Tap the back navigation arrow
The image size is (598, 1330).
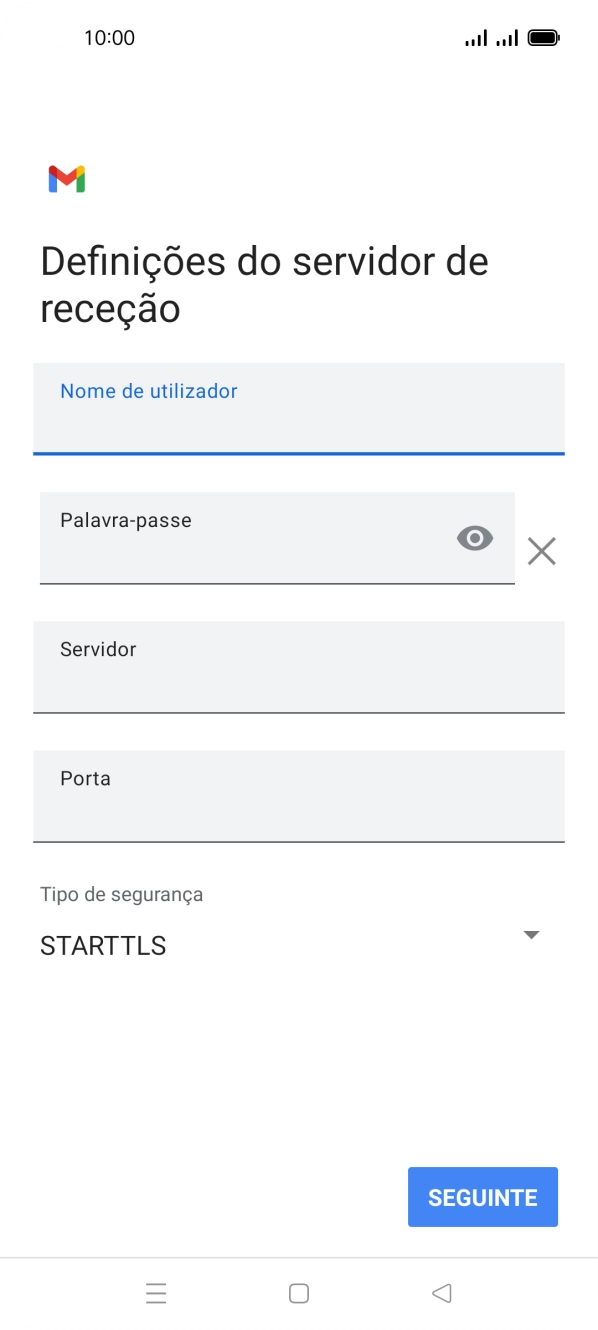441,1293
